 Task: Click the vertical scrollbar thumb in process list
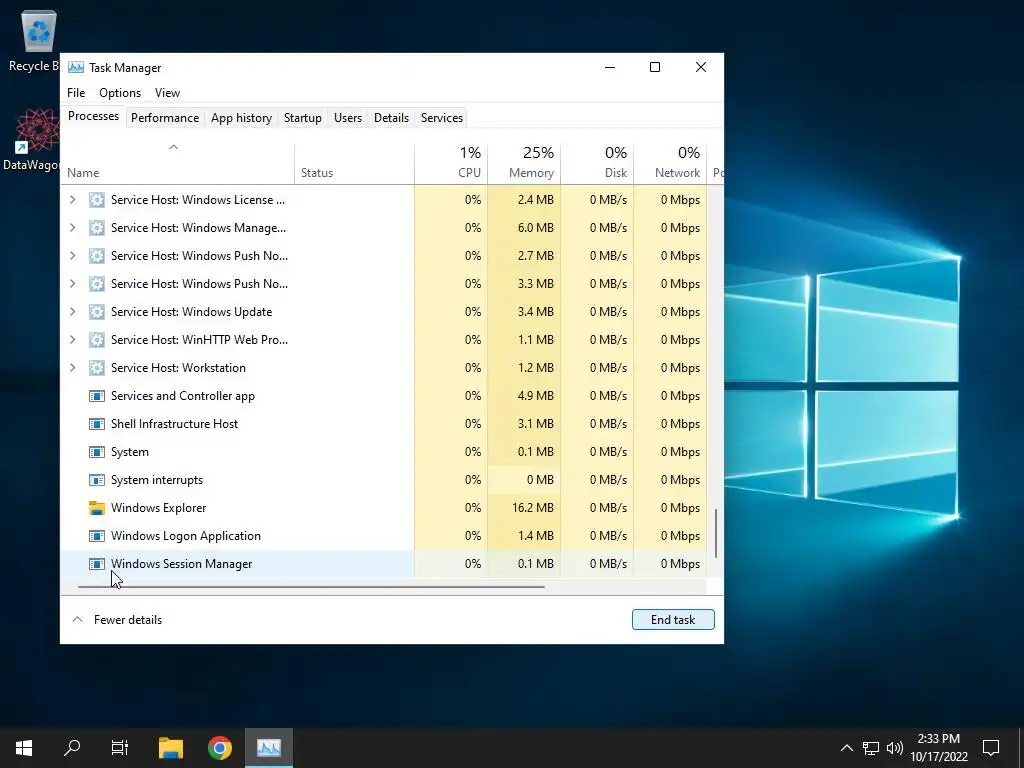(x=716, y=534)
